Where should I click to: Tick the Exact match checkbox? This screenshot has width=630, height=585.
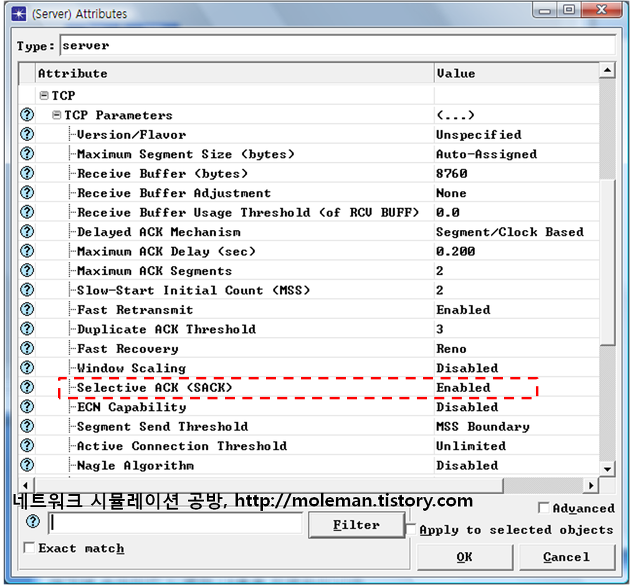[x=29, y=548]
